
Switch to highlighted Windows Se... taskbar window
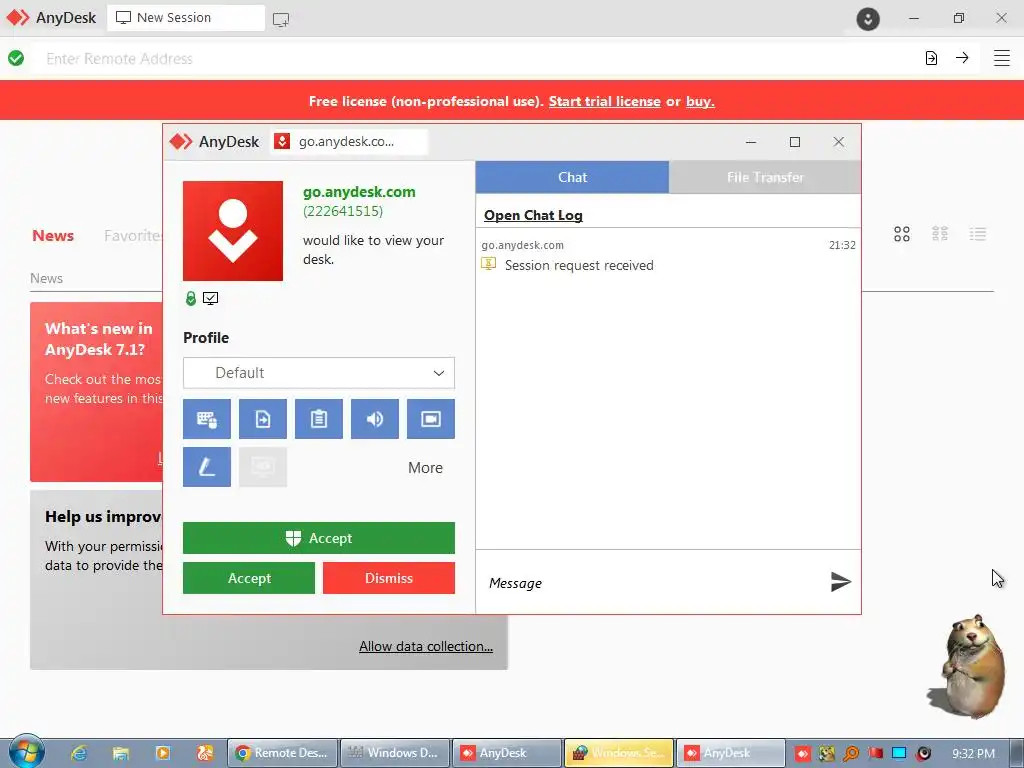point(619,753)
